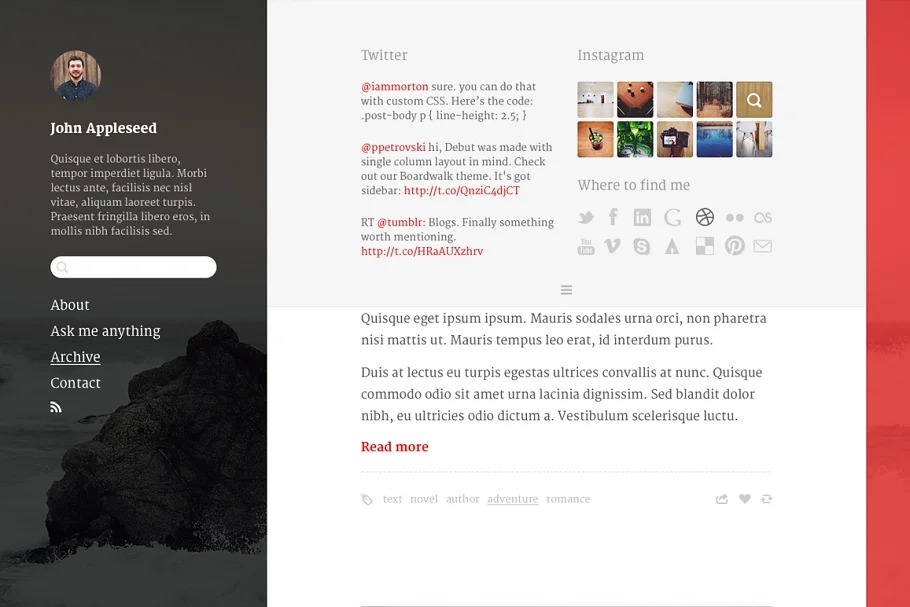This screenshot has height=607, width=910.
Task: Visit the Pinterest profile icon
Action: (735, 246)
